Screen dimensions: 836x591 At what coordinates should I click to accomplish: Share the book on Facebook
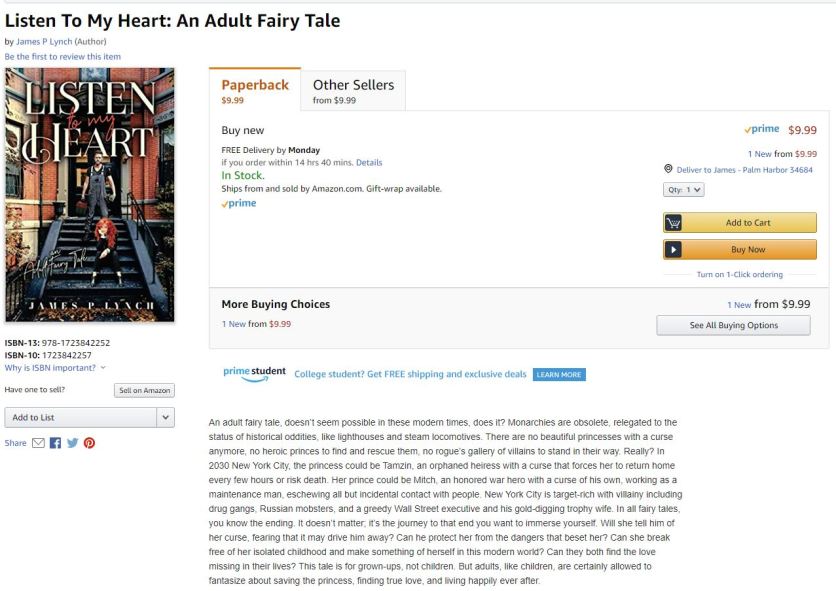(x=55, y=442)
